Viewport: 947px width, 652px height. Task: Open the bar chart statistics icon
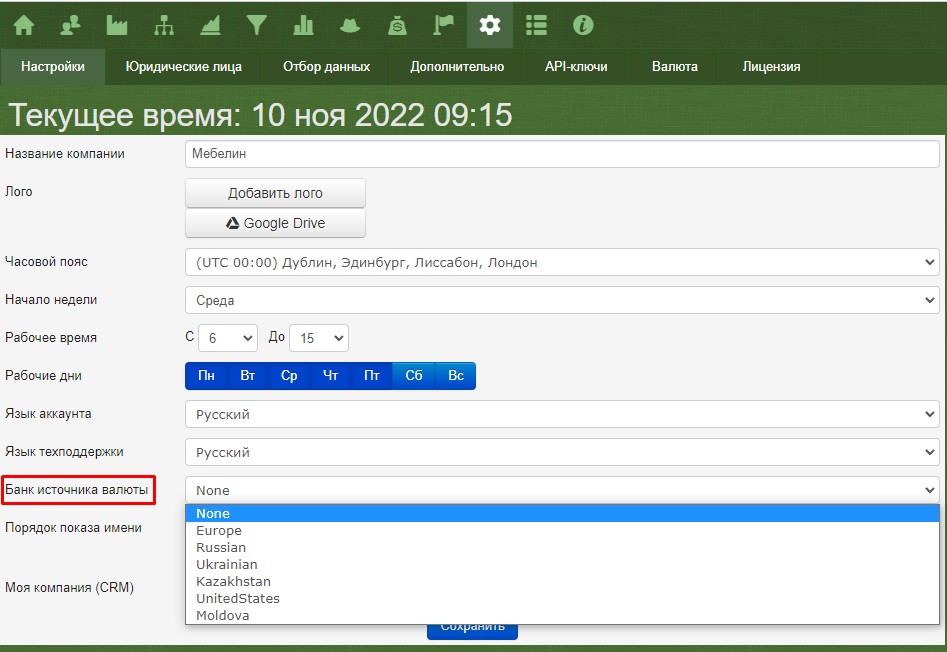[x=303, y=25]
